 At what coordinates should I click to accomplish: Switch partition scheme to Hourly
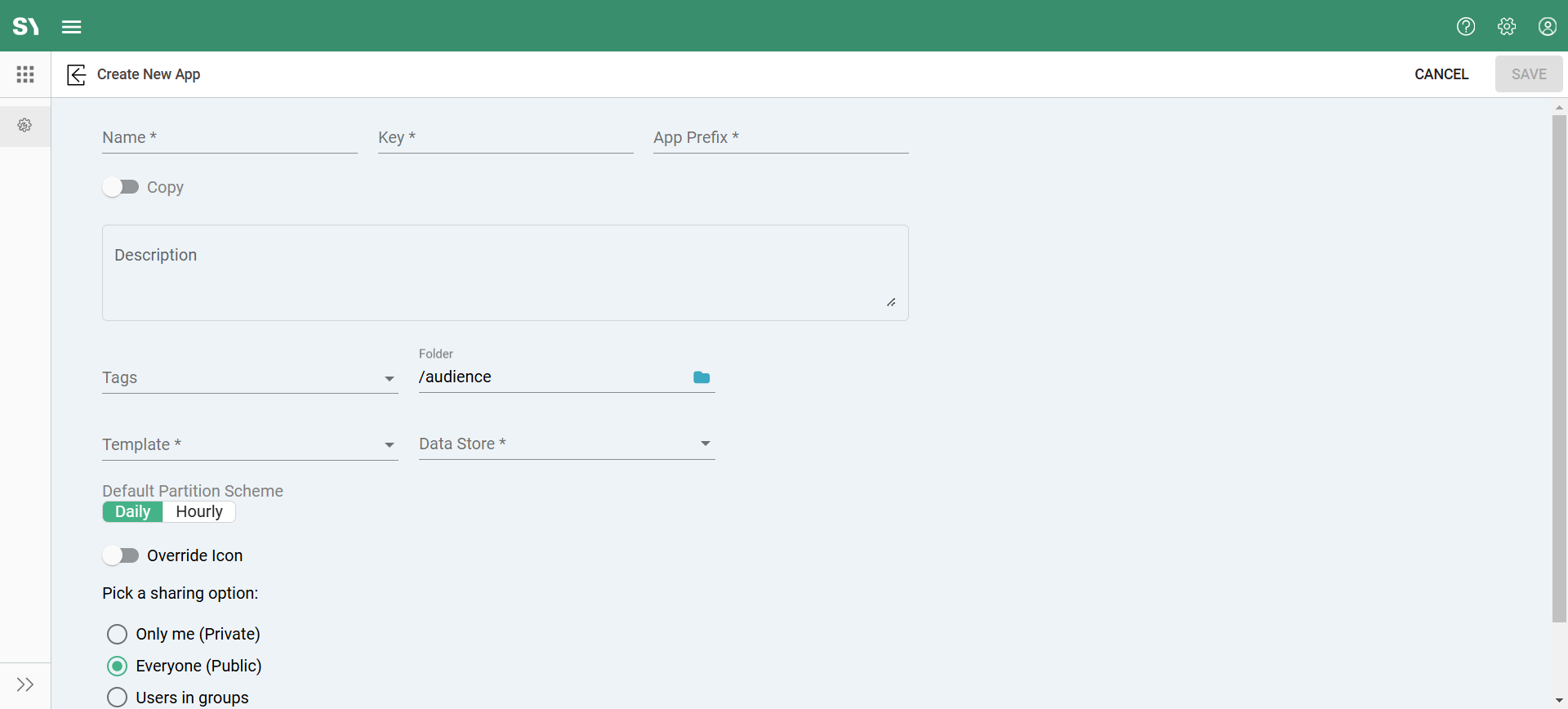(199, 512)
